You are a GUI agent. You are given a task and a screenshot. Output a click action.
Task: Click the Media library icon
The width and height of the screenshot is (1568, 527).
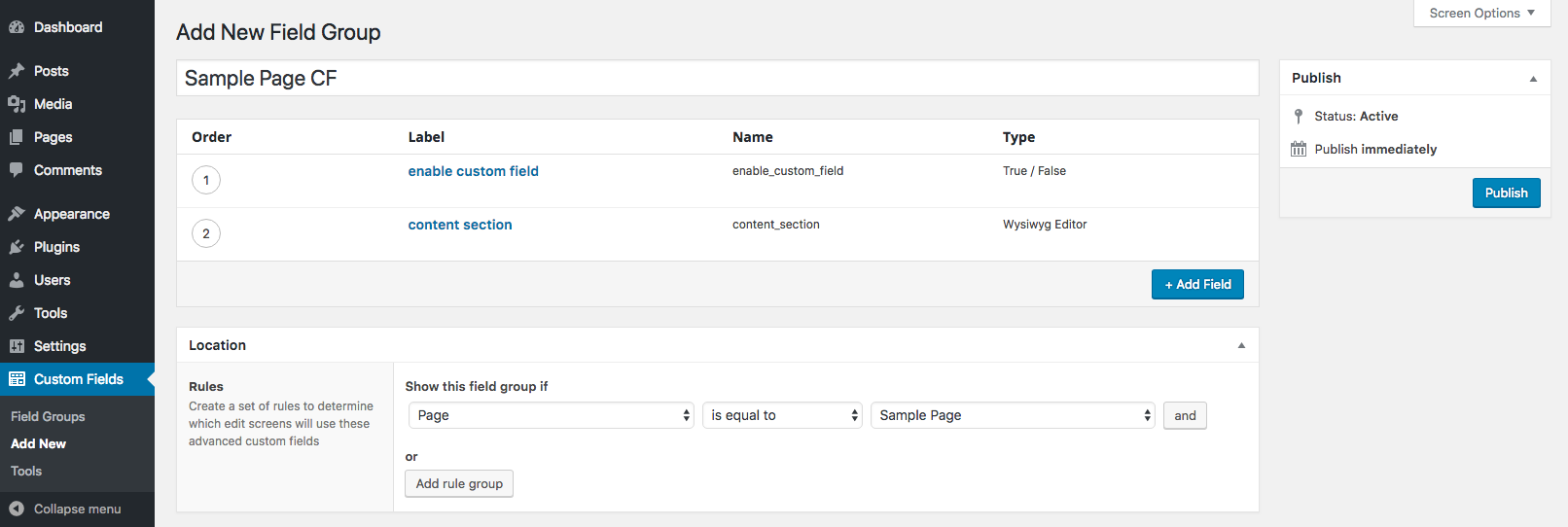(17, 104)
